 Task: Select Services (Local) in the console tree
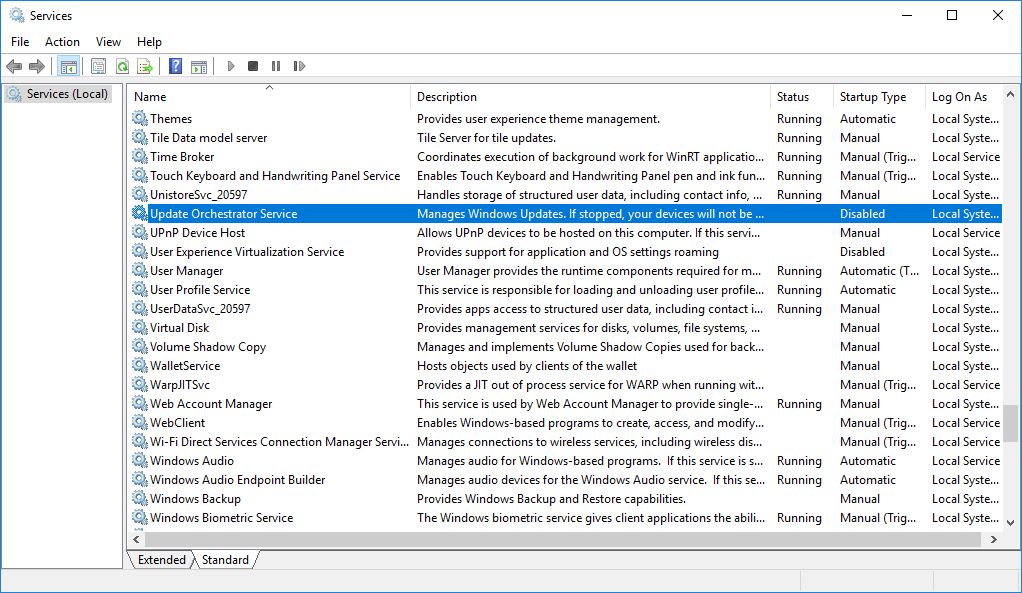[x=67, y=94]
